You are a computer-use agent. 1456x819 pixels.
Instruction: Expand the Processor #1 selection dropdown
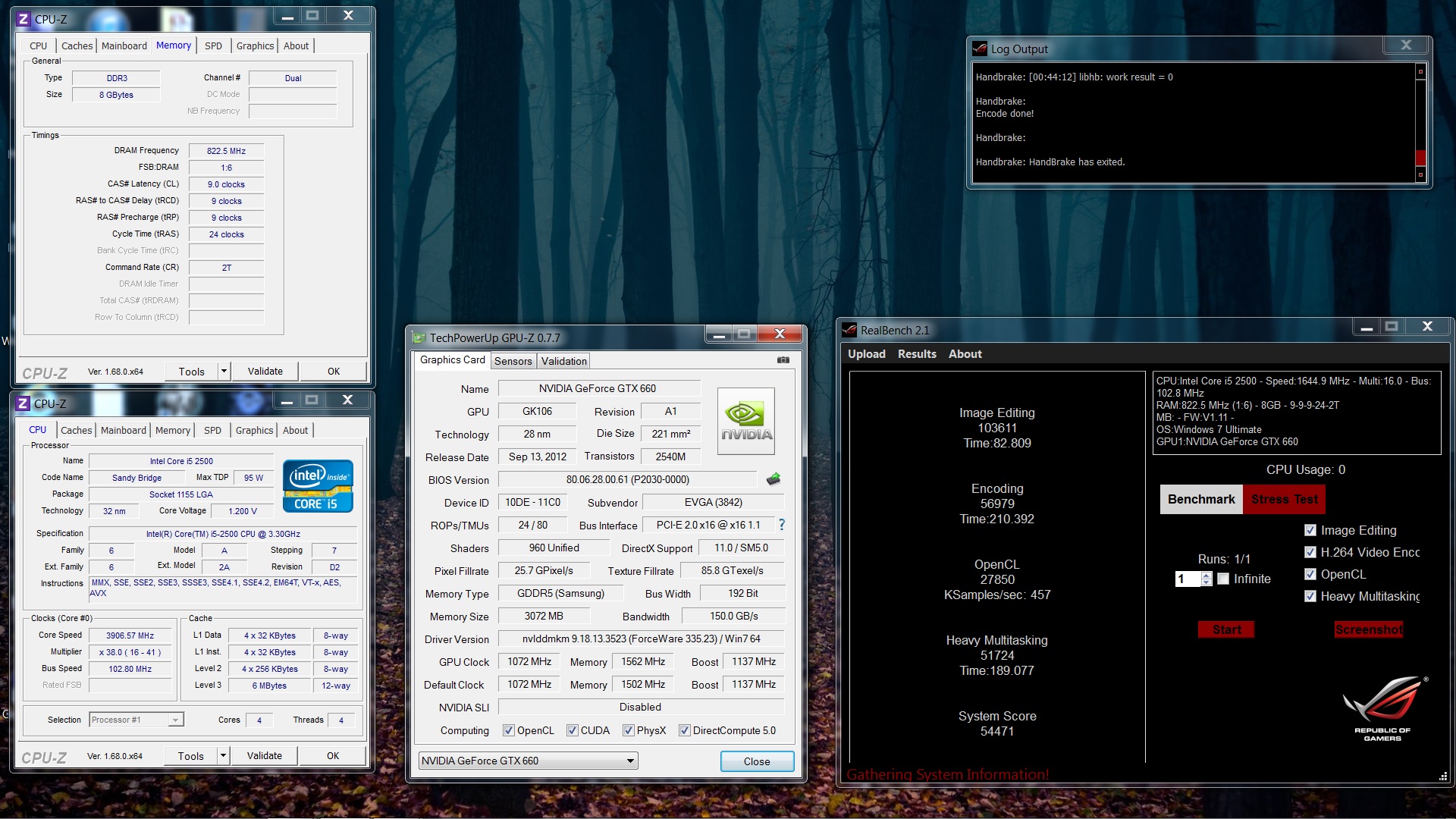point(175,720)
